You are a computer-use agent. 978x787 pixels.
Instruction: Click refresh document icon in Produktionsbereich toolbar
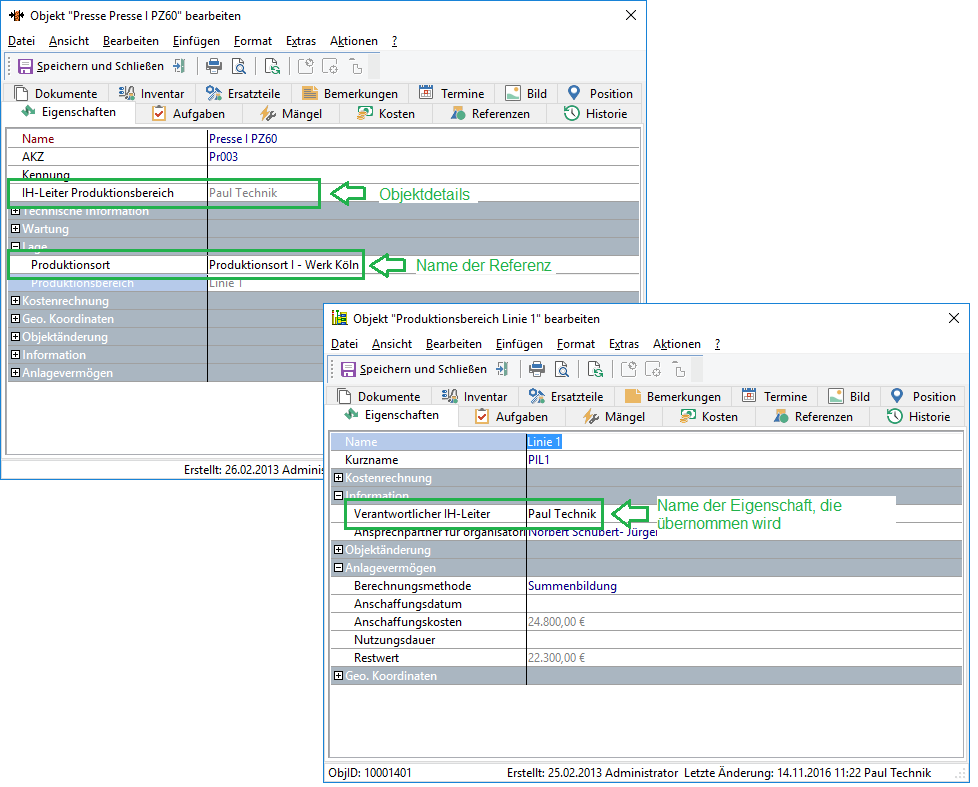(x=595, y=369)
